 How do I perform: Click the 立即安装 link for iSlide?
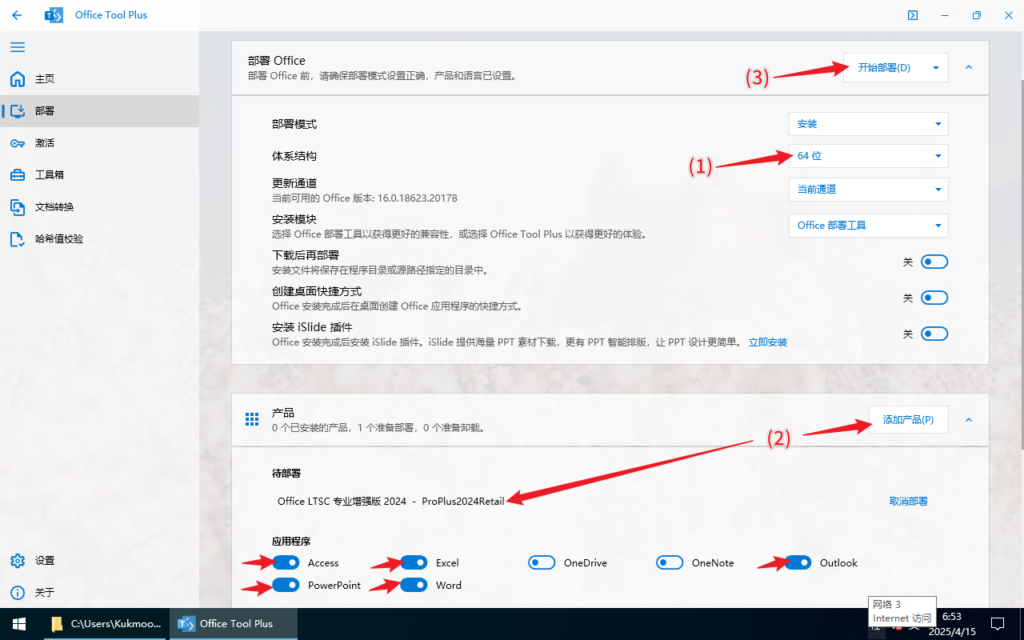(x=767, y=342)
